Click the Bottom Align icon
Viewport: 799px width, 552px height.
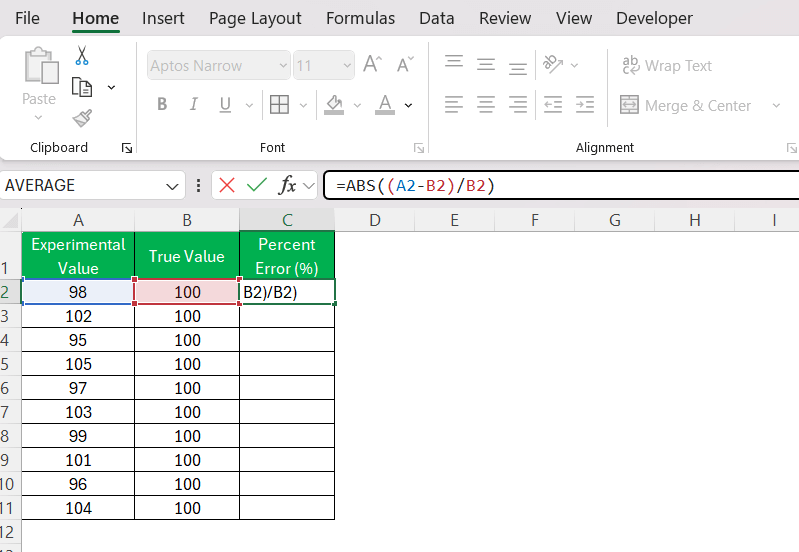point(518,68)
